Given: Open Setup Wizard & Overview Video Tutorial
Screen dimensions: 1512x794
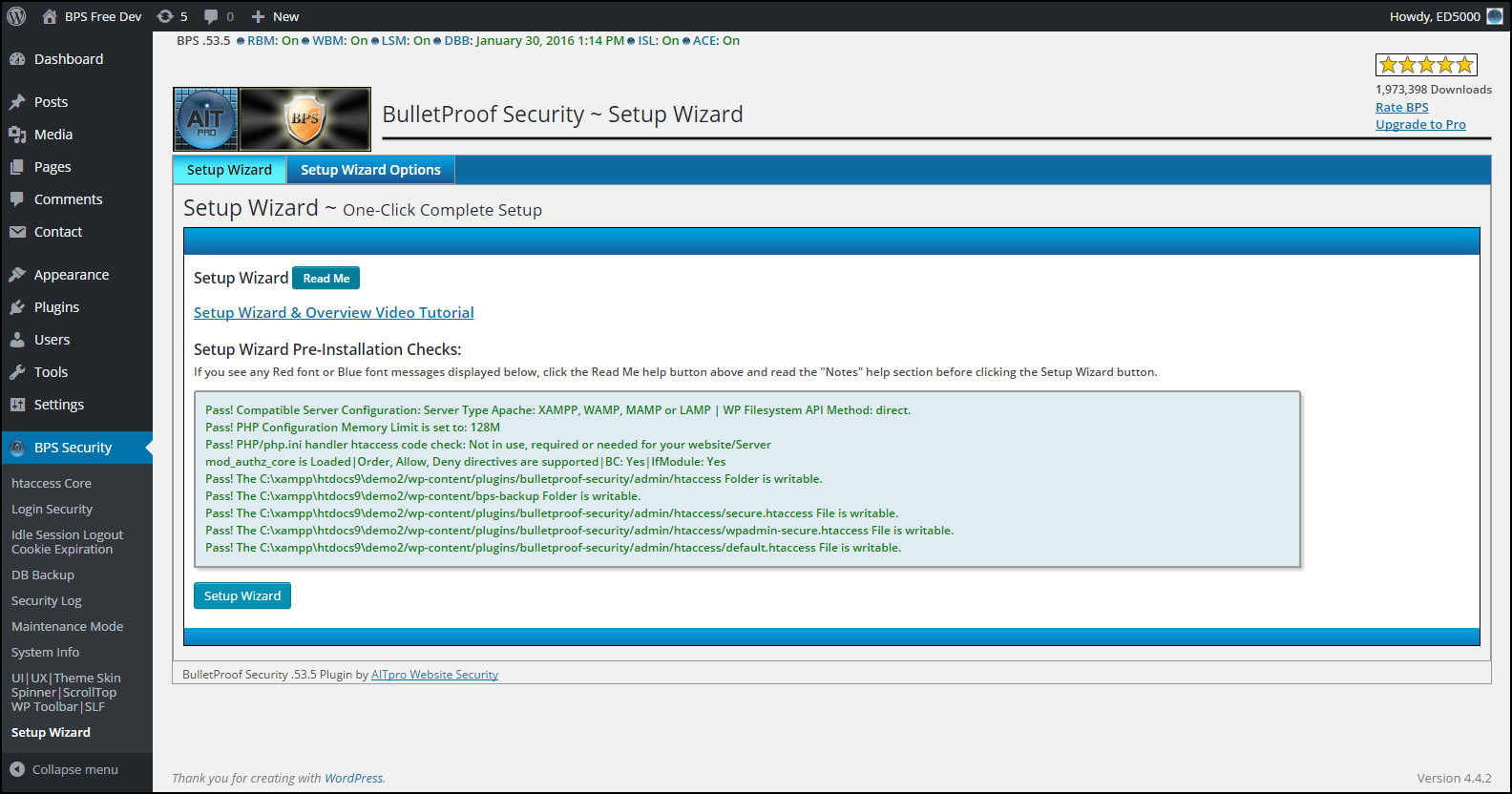Looking at the screenshot, I should click(x=333, y=313).
